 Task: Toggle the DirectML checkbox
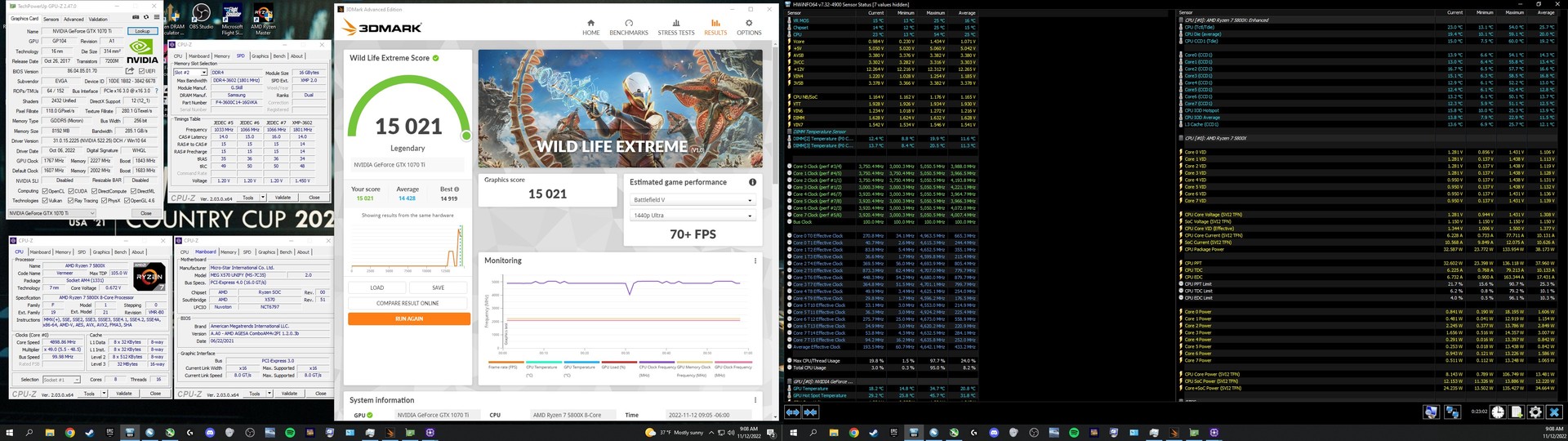click(134, 191)
